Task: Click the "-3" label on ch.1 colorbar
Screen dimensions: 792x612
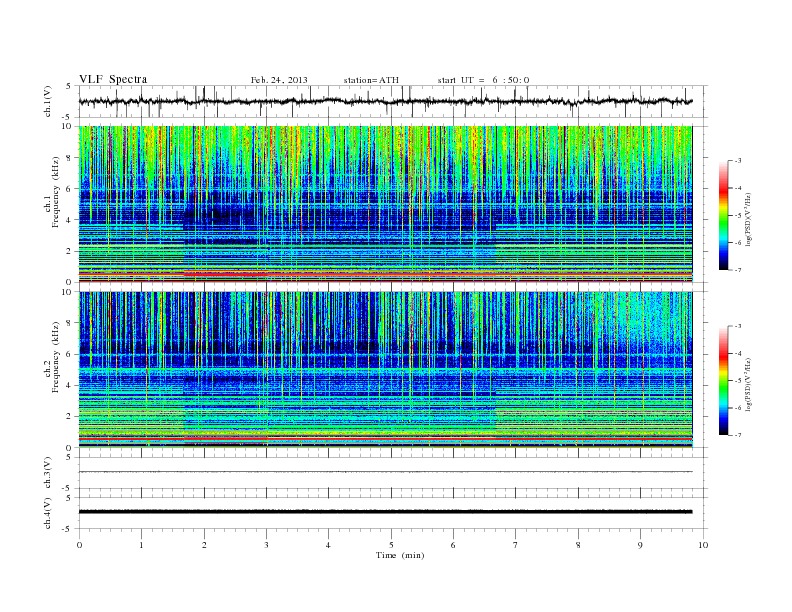Action: [x=737, y=161]
